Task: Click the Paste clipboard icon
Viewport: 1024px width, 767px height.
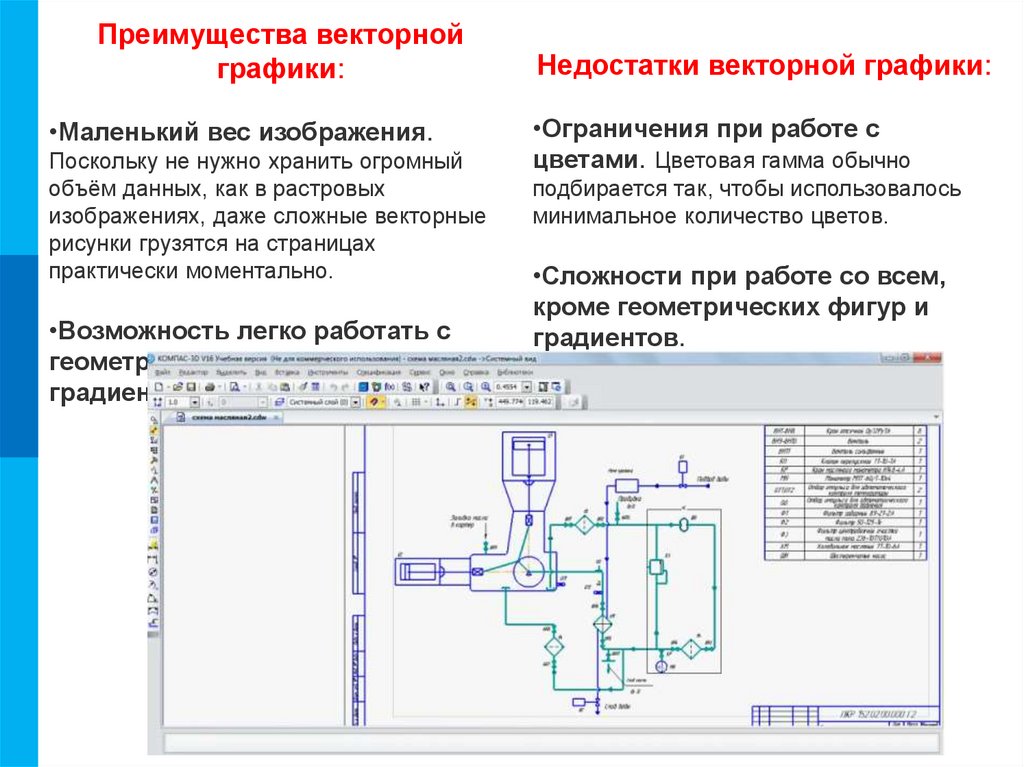Action: 285,387
